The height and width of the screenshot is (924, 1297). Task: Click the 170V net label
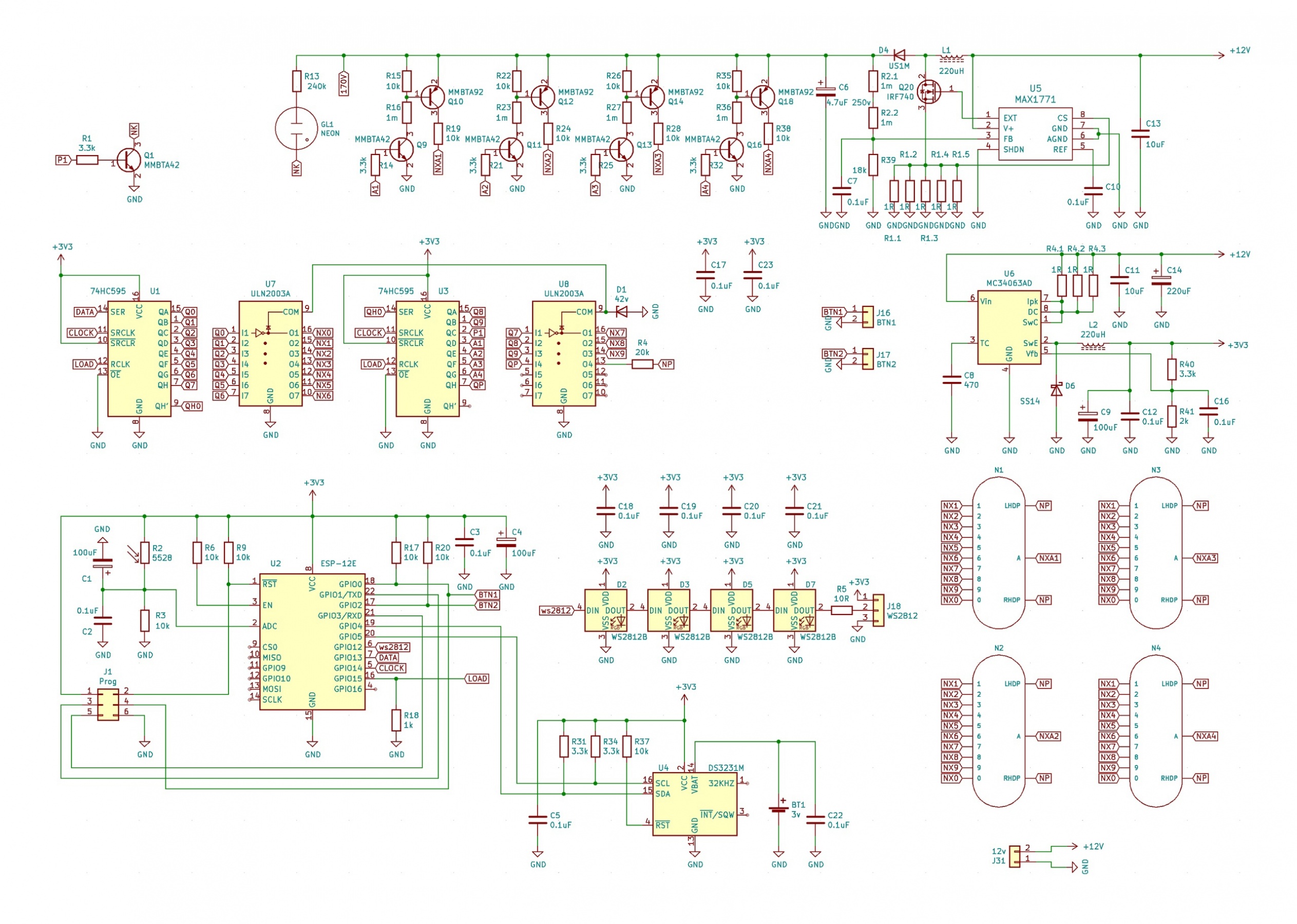point(344,84)
